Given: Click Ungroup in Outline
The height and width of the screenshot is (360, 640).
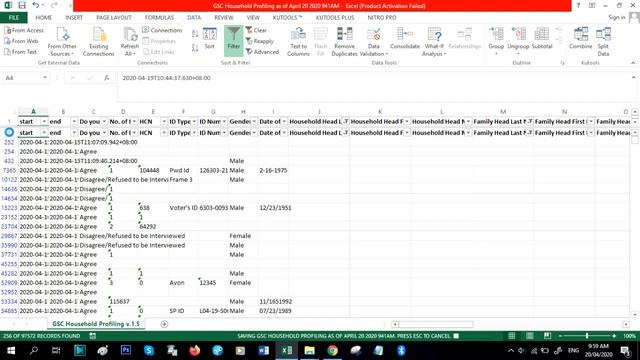Looking at the screenshot, I should [518, 42].
